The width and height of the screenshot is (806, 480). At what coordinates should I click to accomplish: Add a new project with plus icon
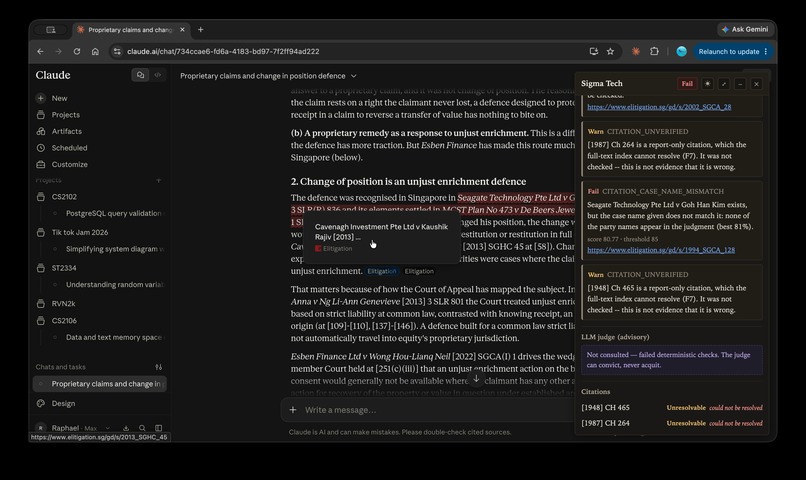pyautogui.click(x=158, y=180)
